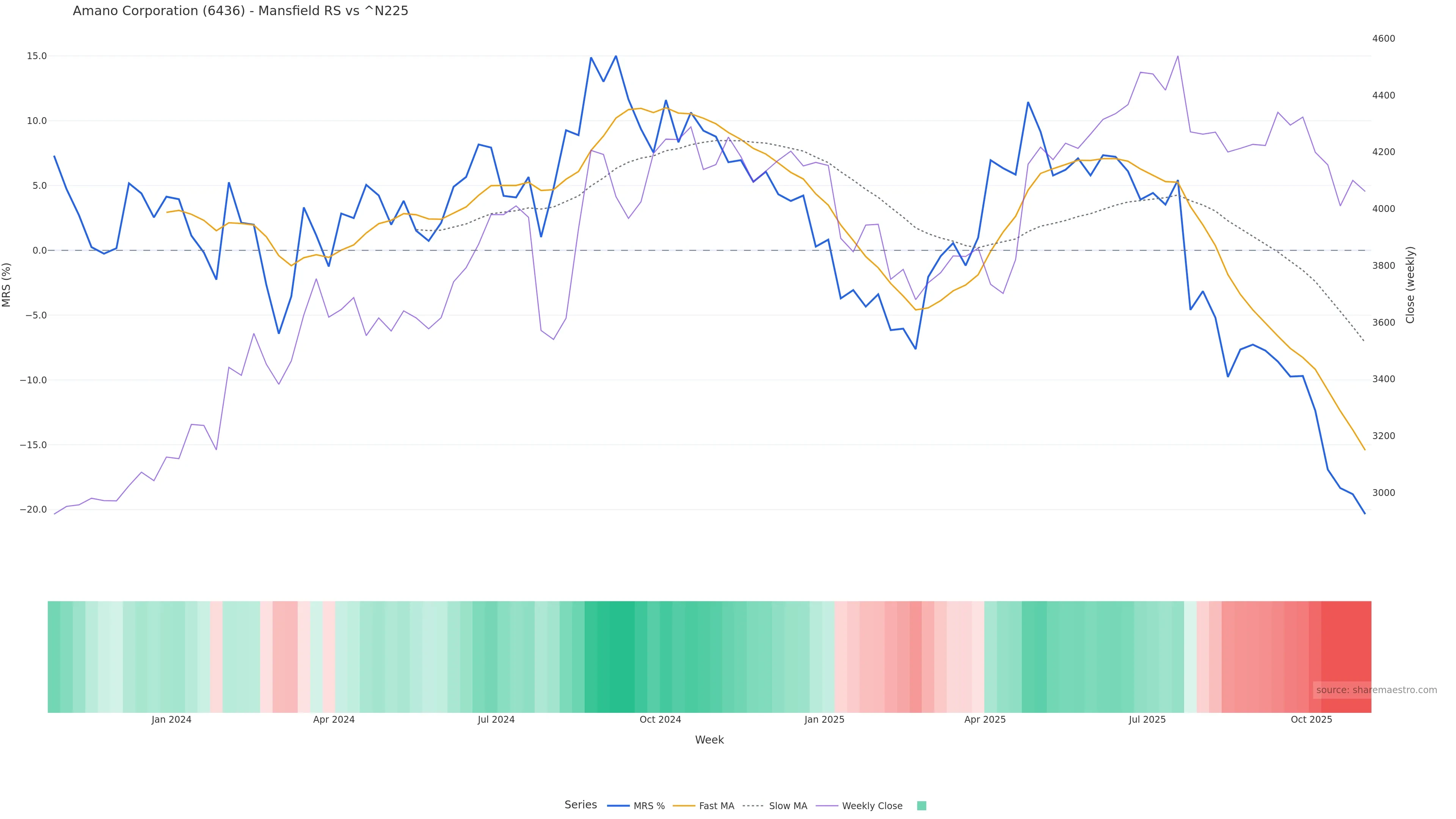This screenshot has width=1456, height=819.
Task: Click the green heatmap legend swatch
Action: [921, 806]
